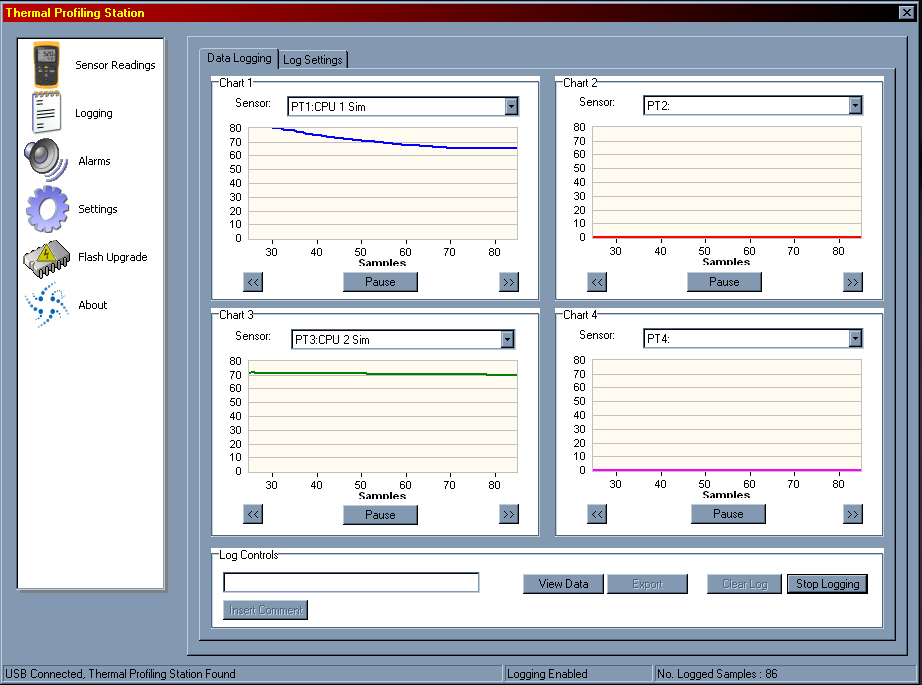The image size is (922, 685).
Task: Open the Settings gear icon
Action: click(x=46, y=209)
